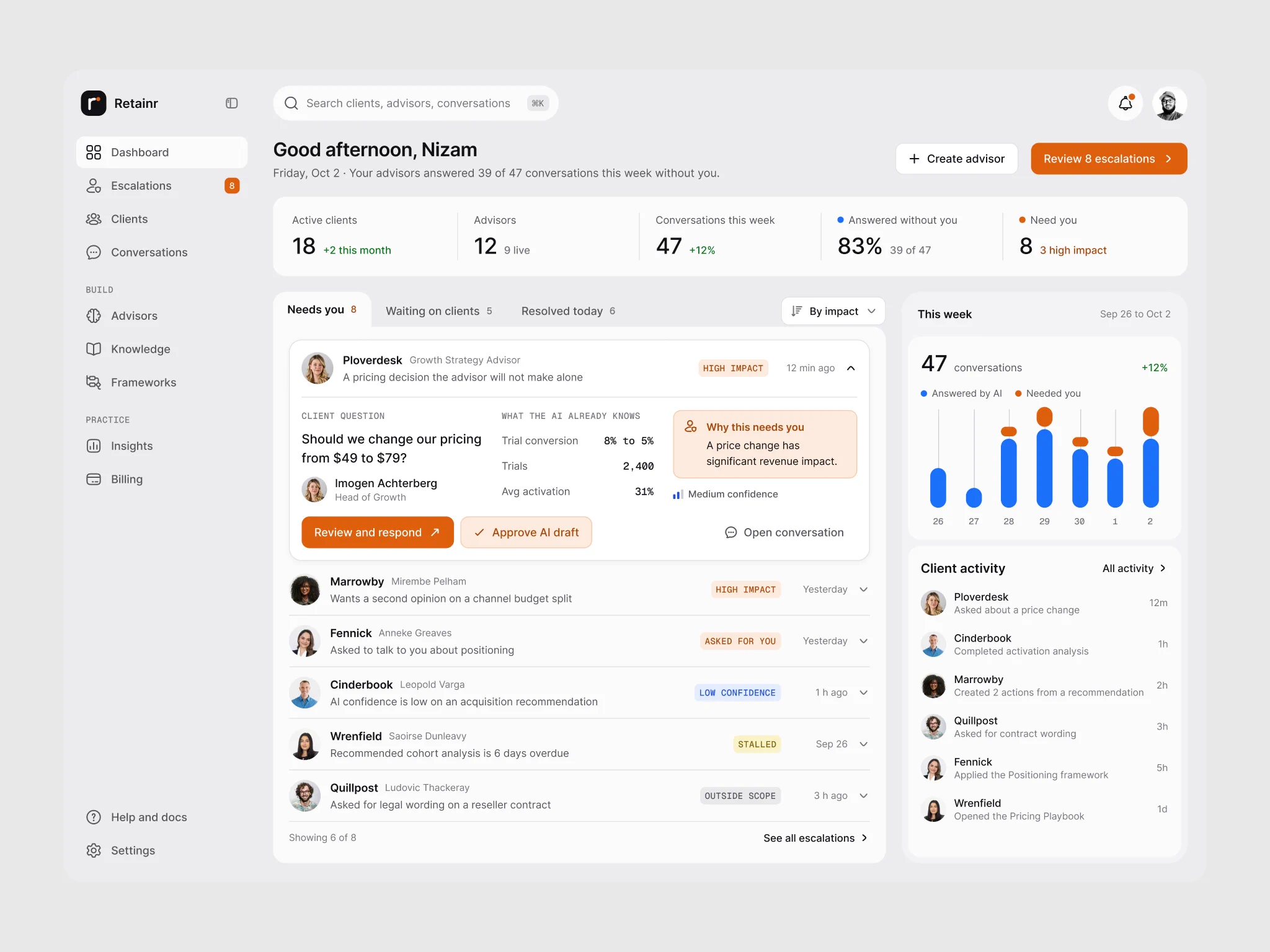This screenshot has height=952, width=1270.
Task: Click the plus icon on Create advisor
Action: (914, 159)
